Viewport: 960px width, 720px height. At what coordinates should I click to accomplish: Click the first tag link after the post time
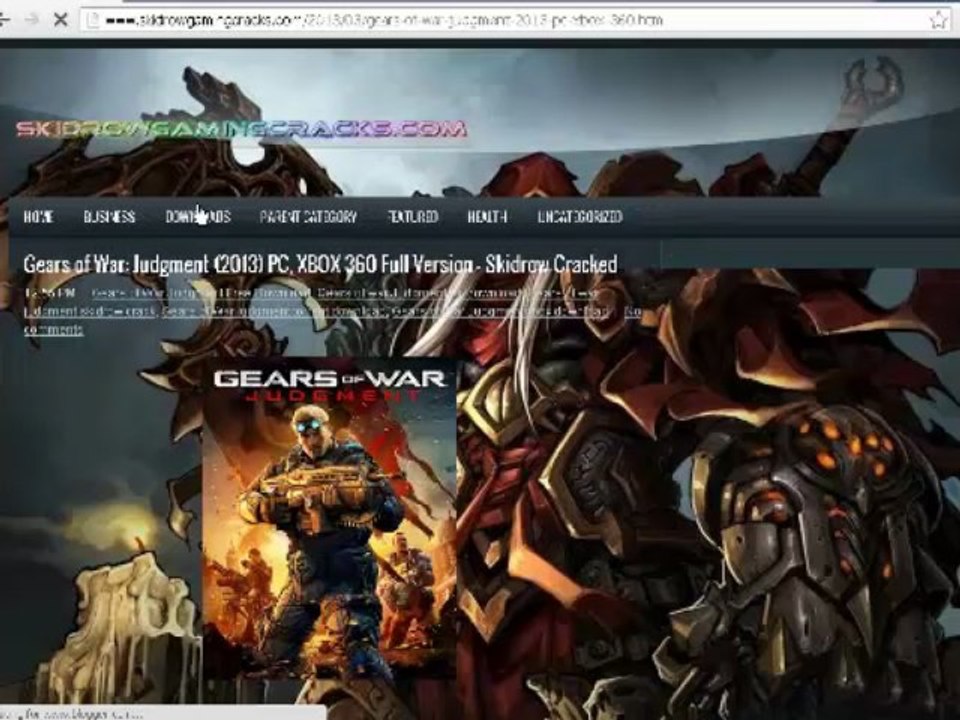[201, 293]
